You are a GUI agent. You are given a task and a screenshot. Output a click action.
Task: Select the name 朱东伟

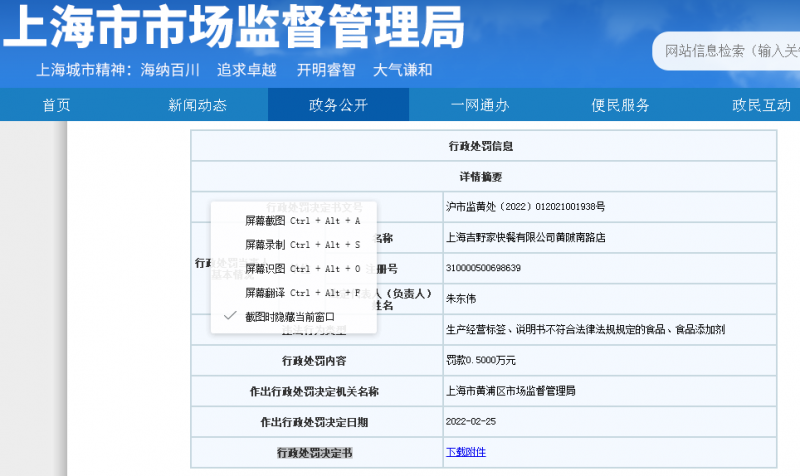click(x=461, y=298)
